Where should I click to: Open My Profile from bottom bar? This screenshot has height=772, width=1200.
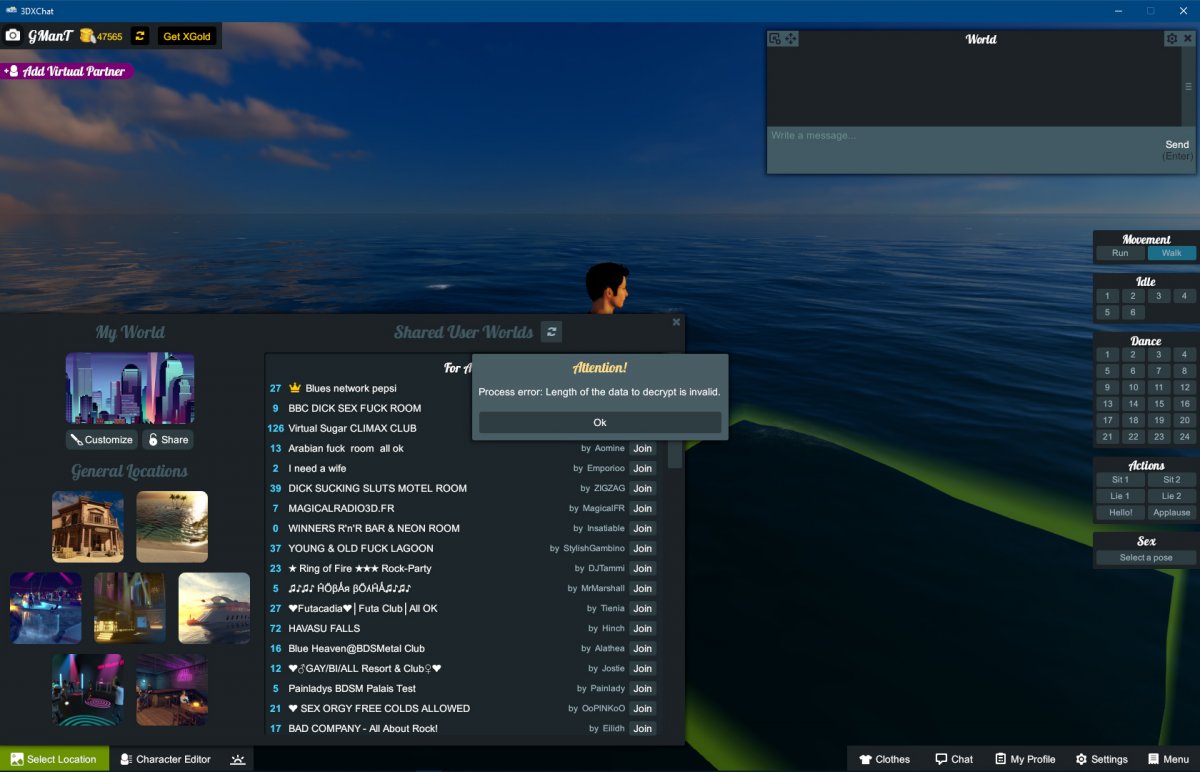click(1025, 759)
